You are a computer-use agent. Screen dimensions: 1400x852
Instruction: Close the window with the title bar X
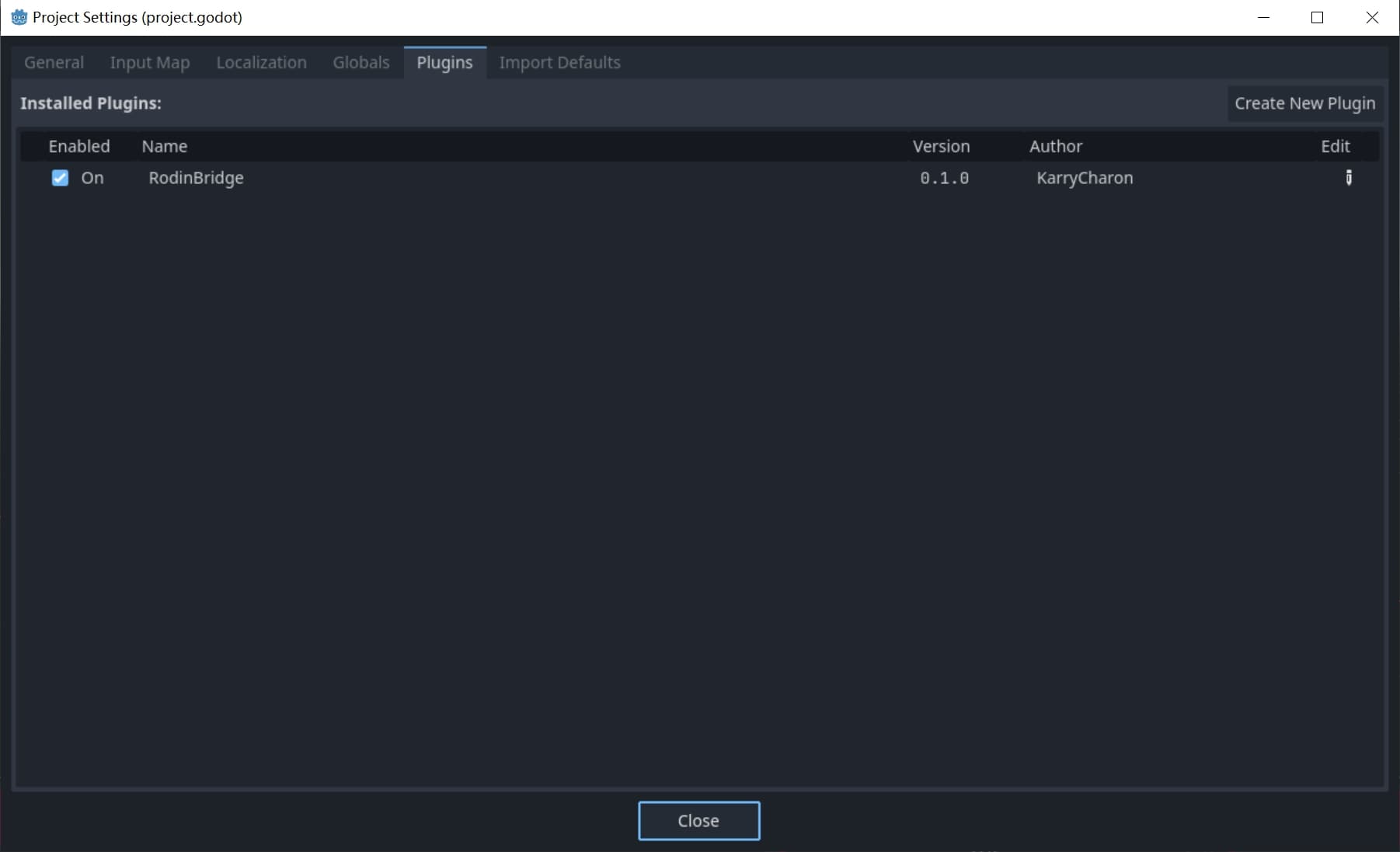pyautogui.click(x=1372, y=17)
